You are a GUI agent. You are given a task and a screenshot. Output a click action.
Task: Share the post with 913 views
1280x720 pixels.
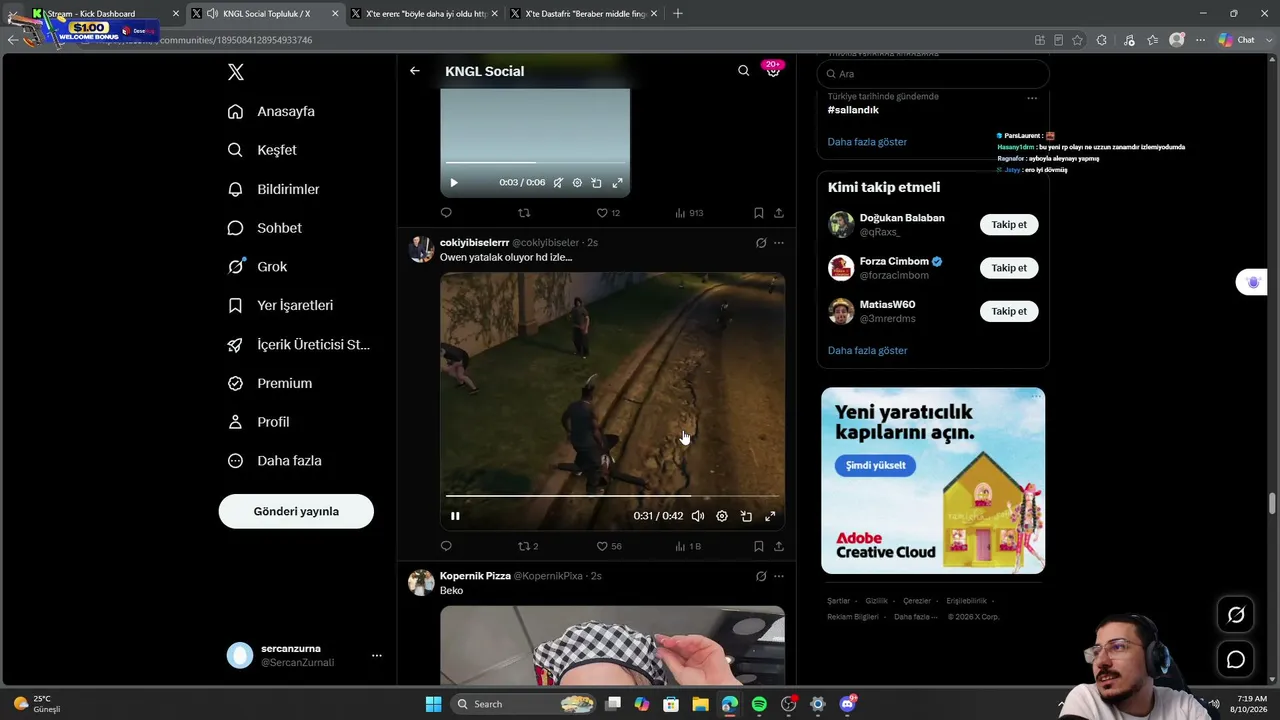point(779,213)
